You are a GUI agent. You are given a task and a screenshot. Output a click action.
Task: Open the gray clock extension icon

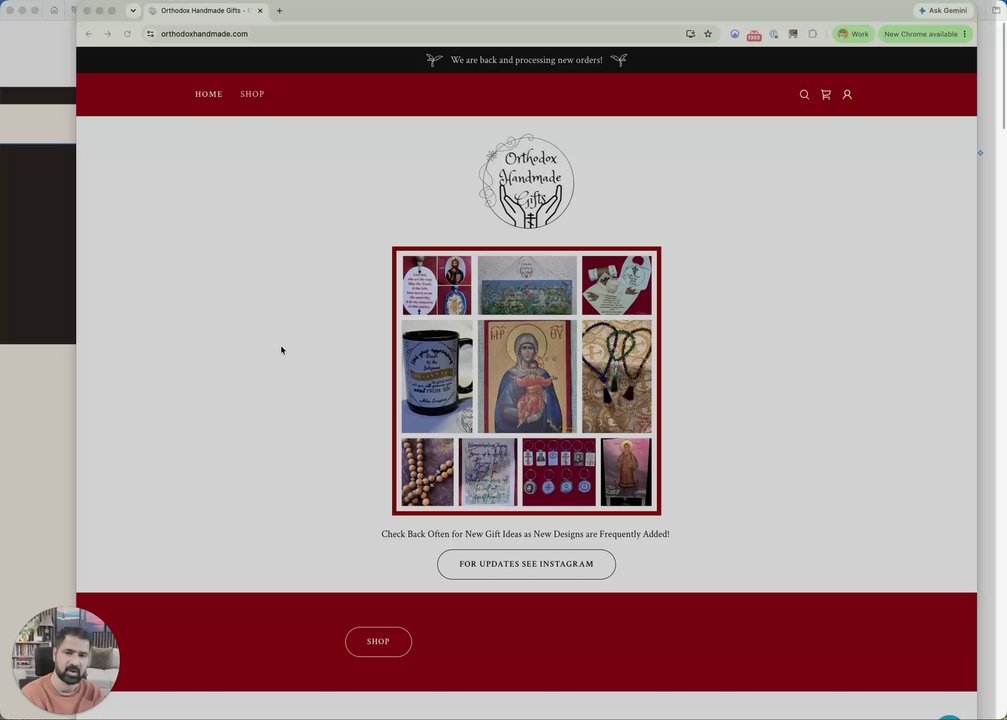(774, 34)
